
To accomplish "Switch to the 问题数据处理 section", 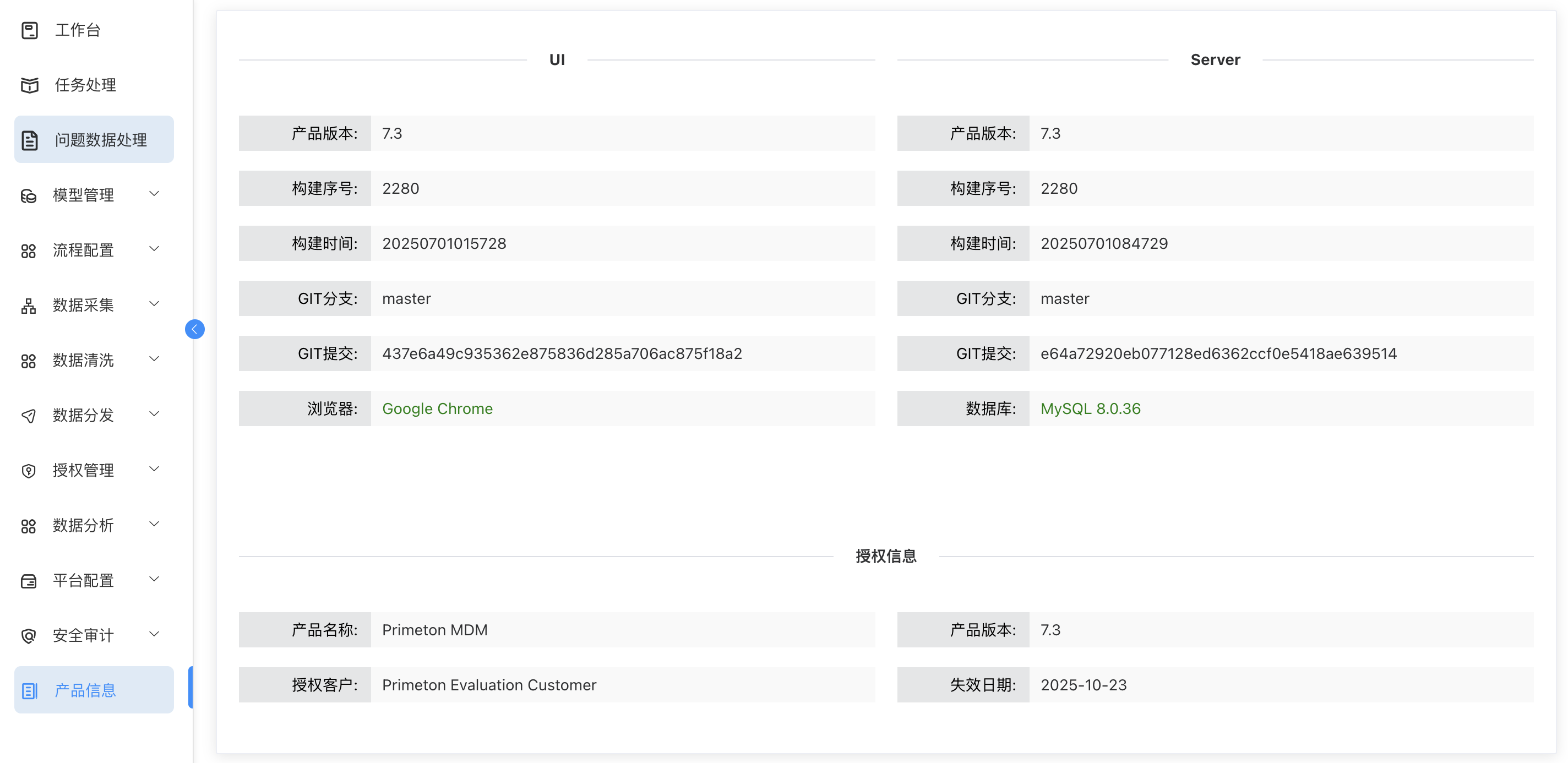I will click(99, 139).
